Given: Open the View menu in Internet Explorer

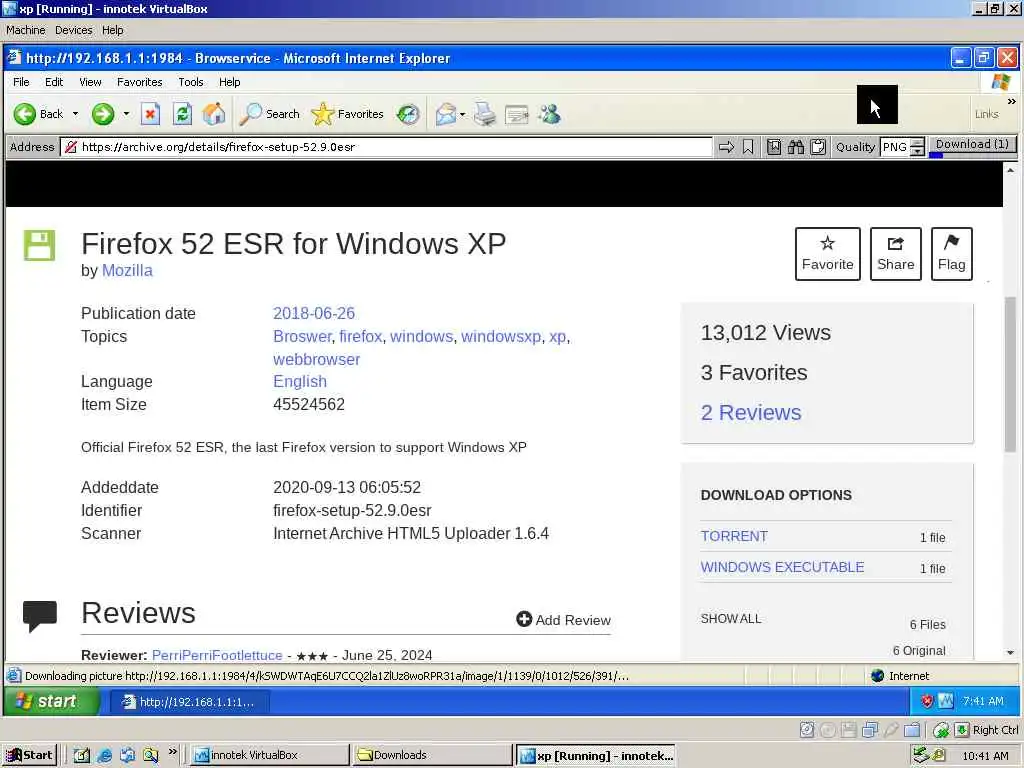Looking at the screenshot, I should [x=90, y=82].
